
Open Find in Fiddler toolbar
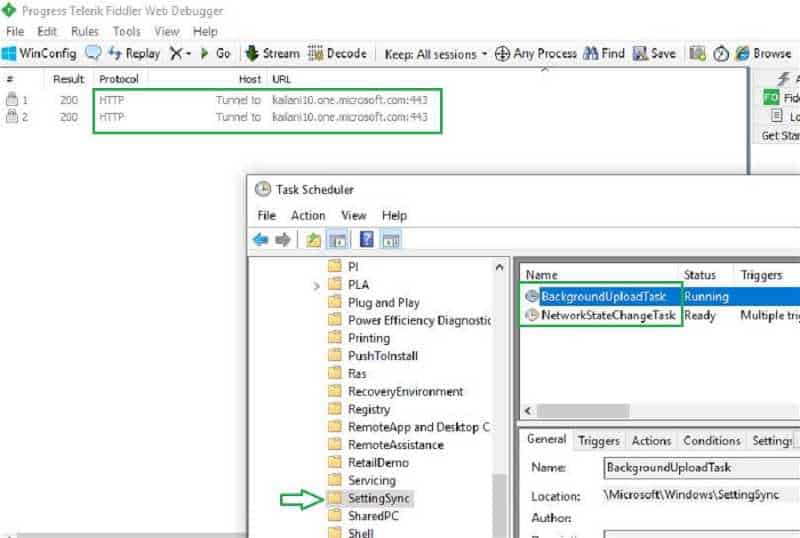coord(604,53)
